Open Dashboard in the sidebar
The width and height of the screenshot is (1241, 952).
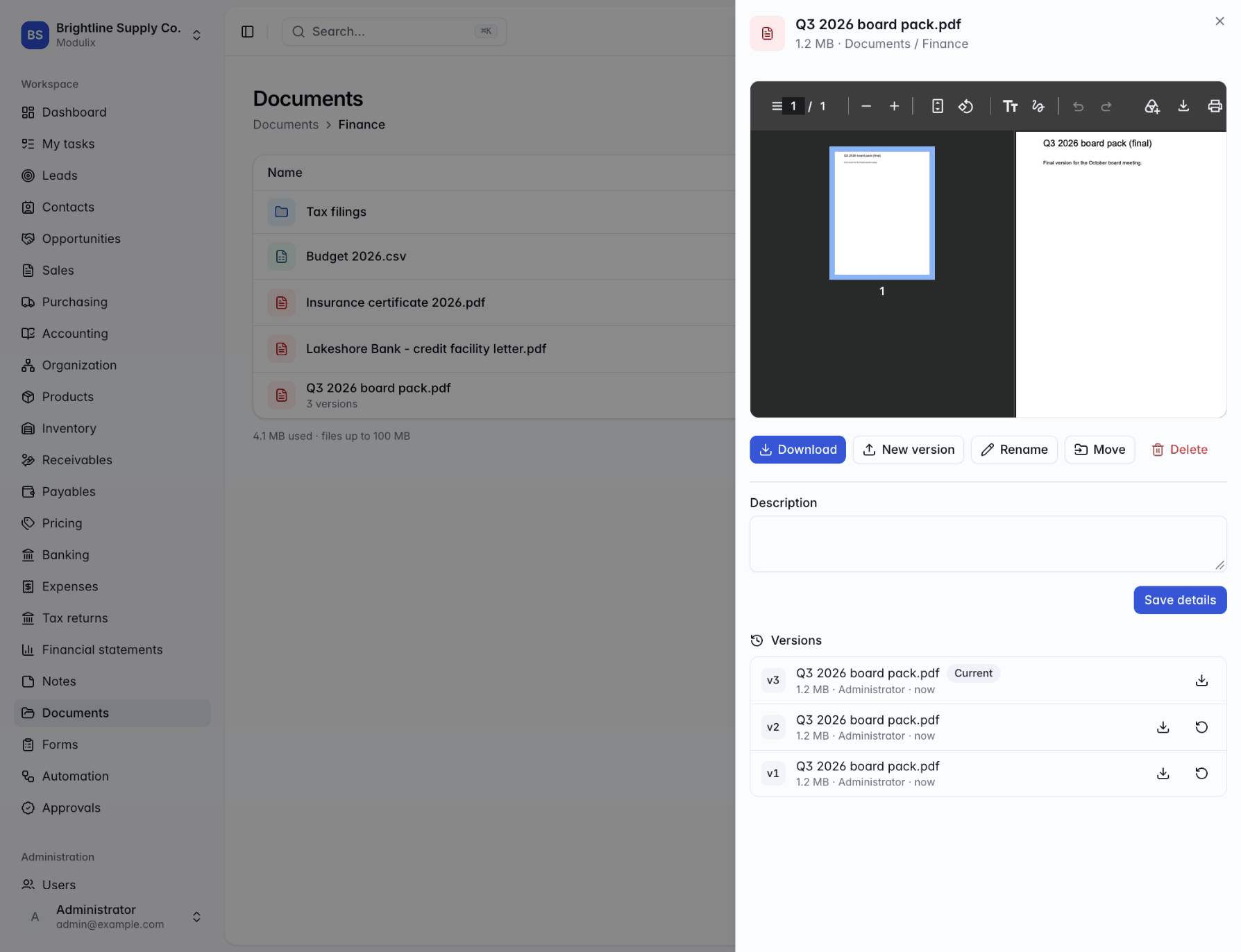coord(112,112)
